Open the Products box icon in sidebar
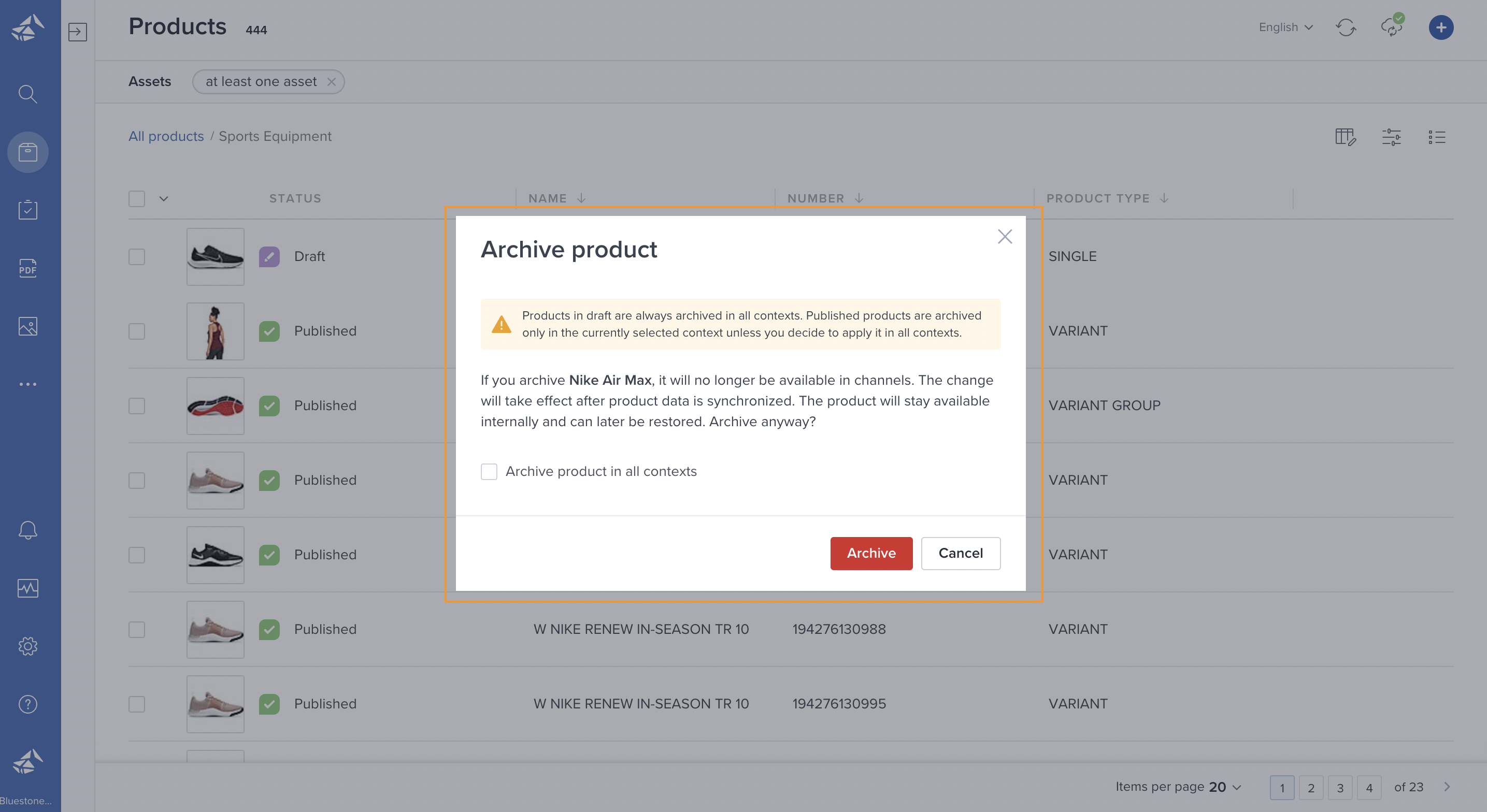Viewport: 1487px width, 812px height. 27,152
